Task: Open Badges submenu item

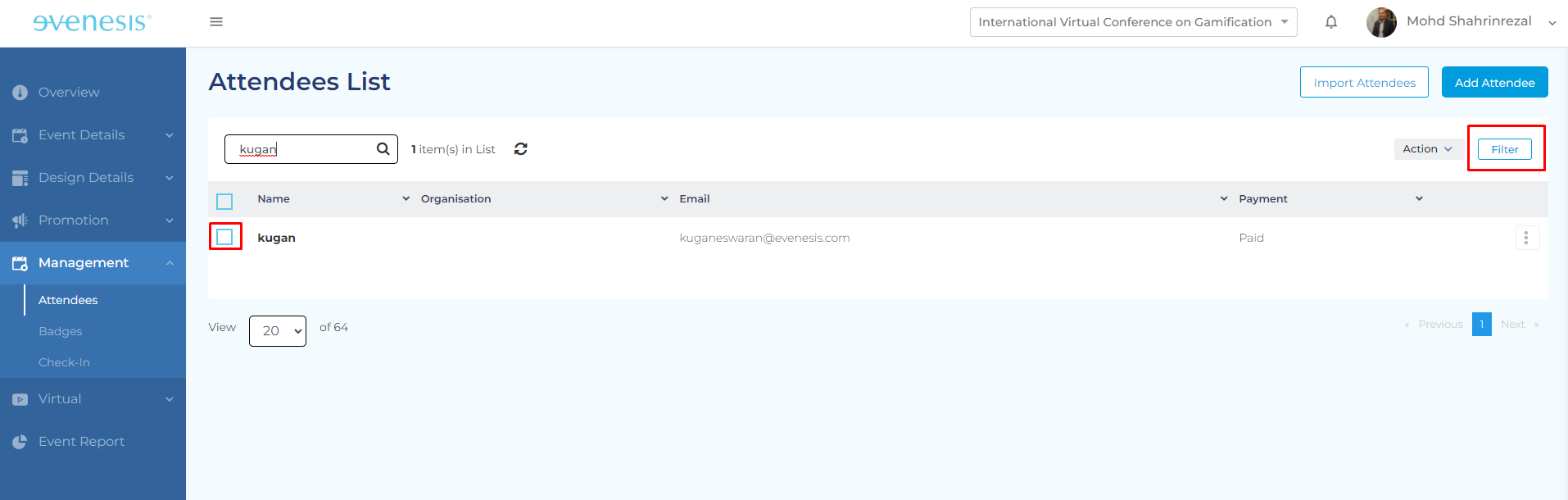Action: (61, 331)
